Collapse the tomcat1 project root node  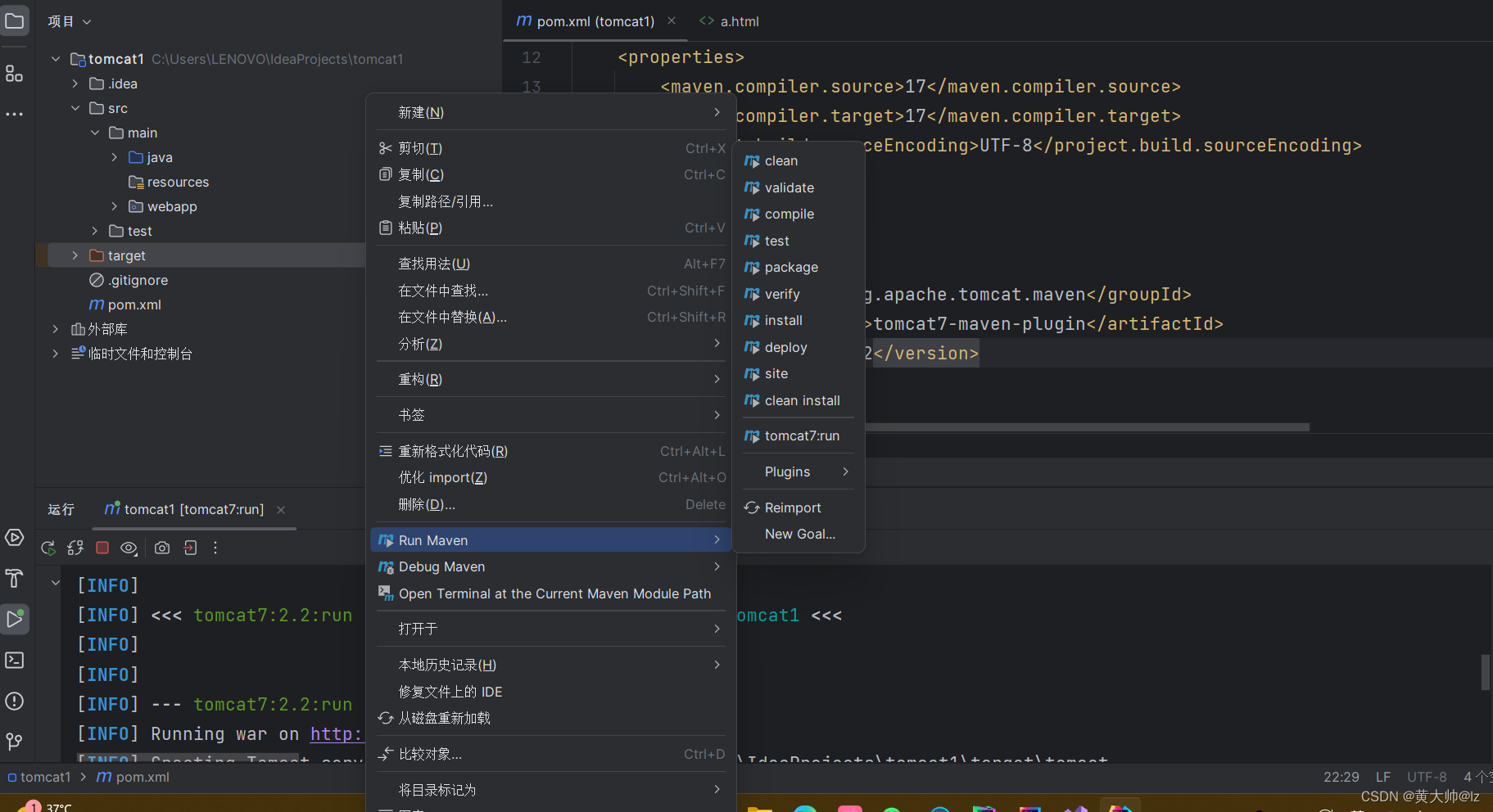[56, 59]
